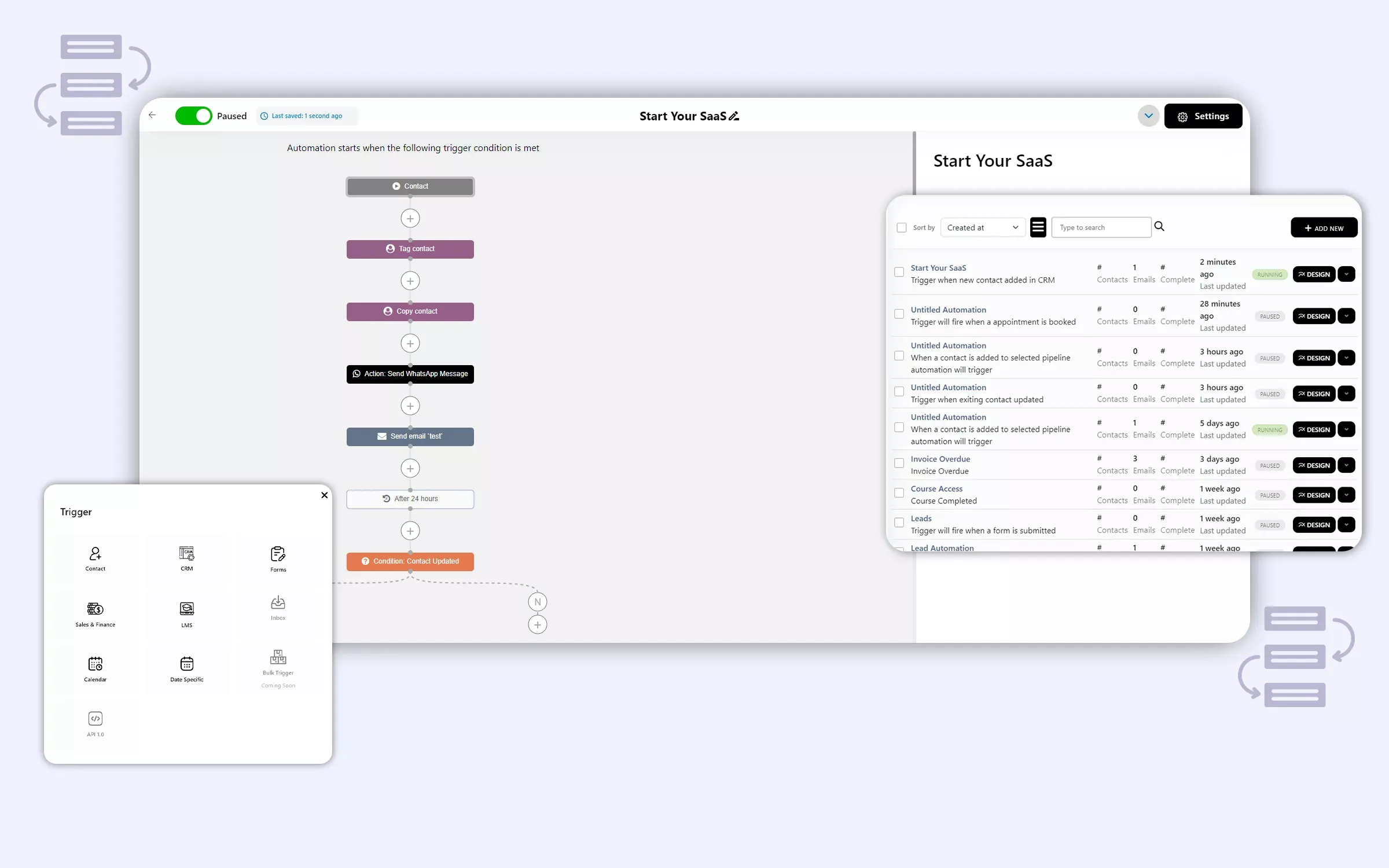Viewport: 1389px width, 868px height.
Task: Open the Created at sort dropdown
Action: point(983,227)
